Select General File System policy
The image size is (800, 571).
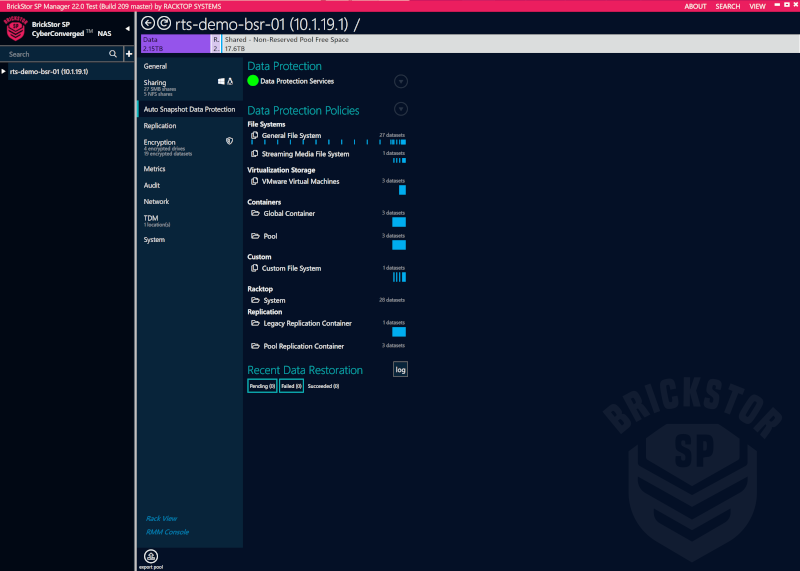coord(291,135)
